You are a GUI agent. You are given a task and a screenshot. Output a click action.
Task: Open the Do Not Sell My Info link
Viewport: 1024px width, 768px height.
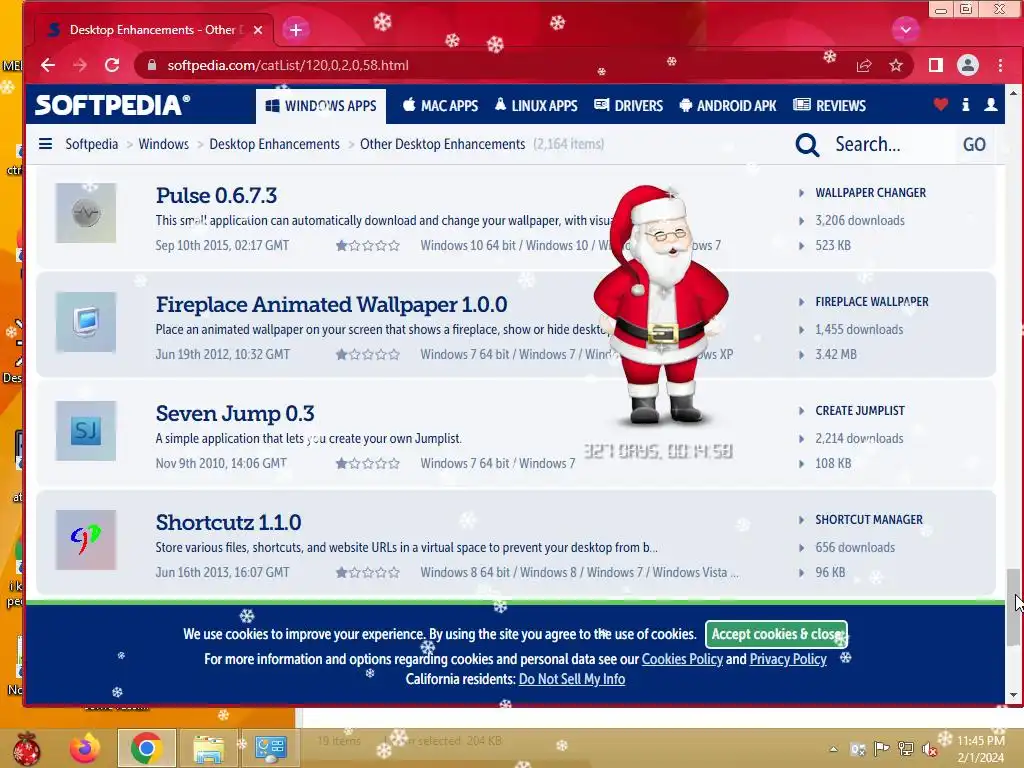point(571,679)
